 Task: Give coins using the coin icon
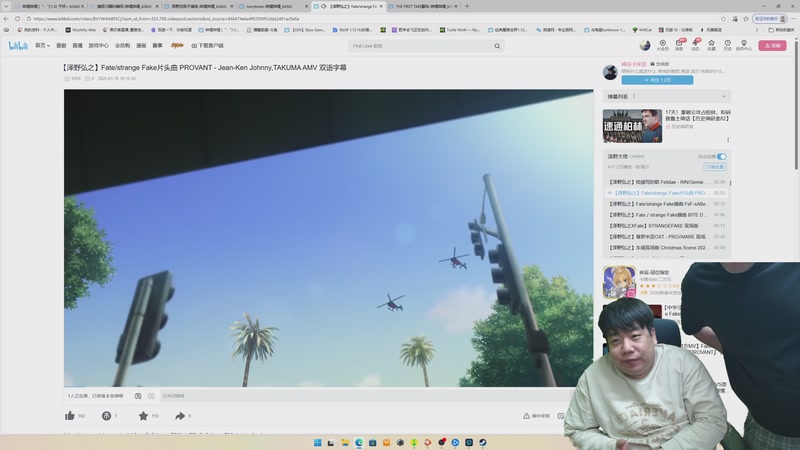coord(106,416)
